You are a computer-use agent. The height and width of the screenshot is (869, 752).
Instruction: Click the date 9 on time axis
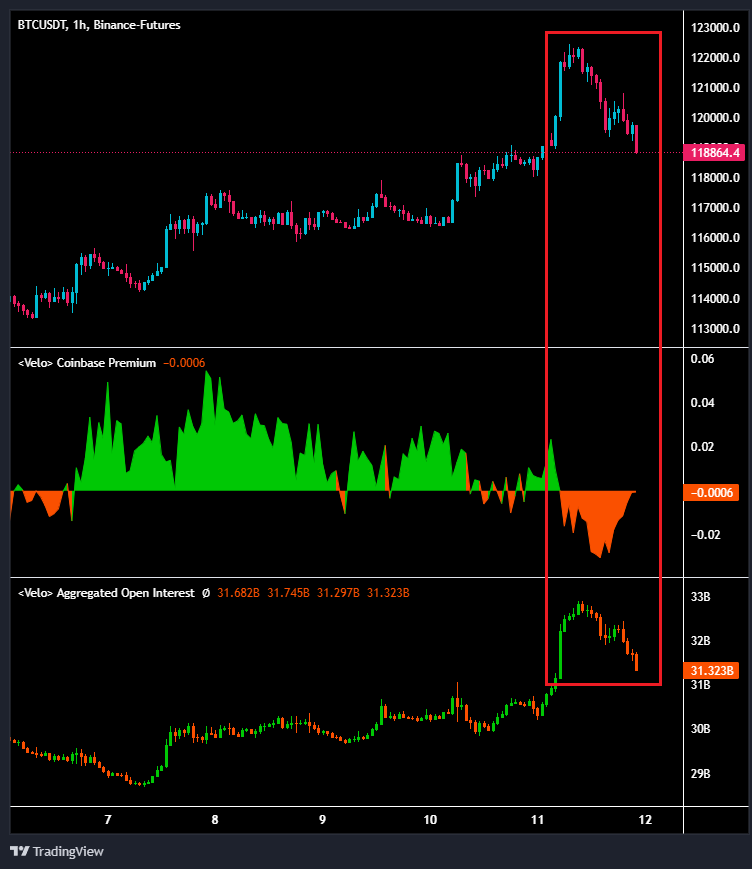point(323,820)
